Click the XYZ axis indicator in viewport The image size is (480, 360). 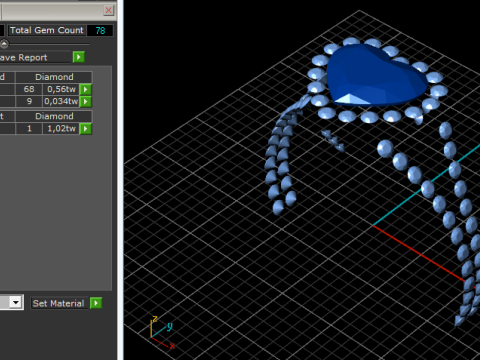point(162,333)
